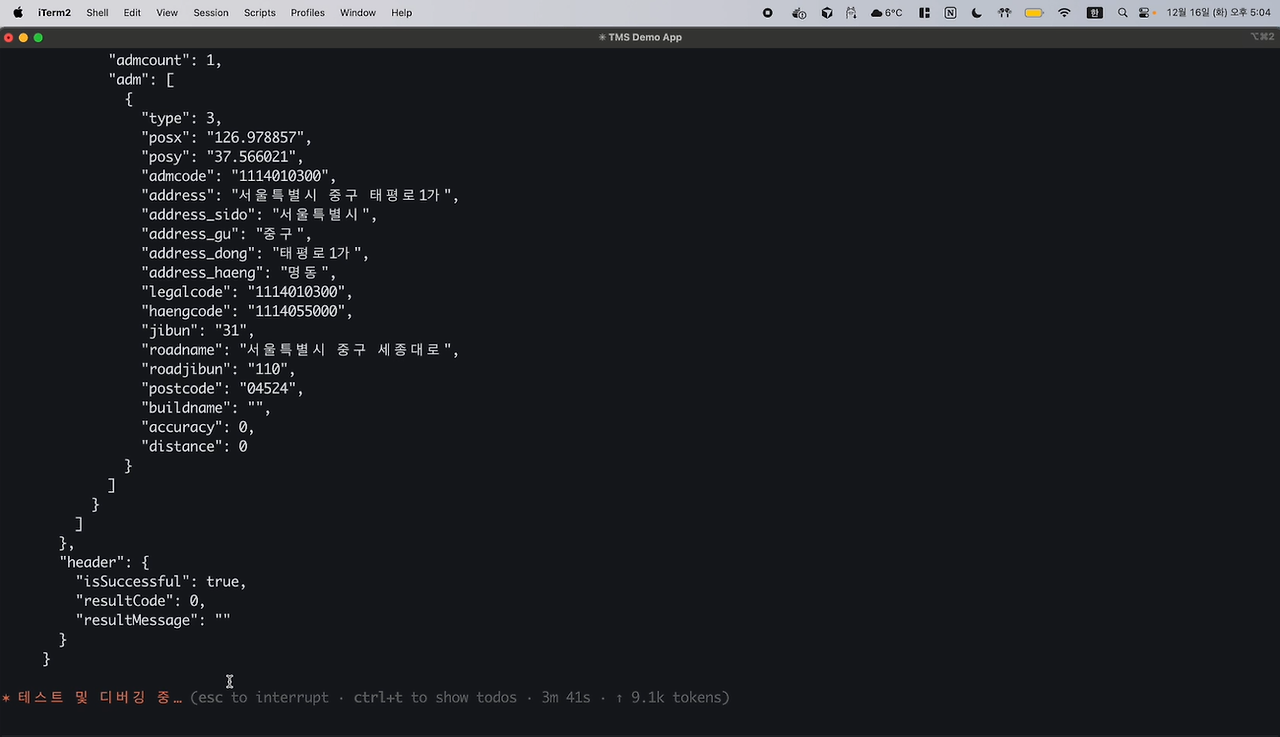
Task: Click the 9.1k tokens counter
Action: [x=676, y=698]
